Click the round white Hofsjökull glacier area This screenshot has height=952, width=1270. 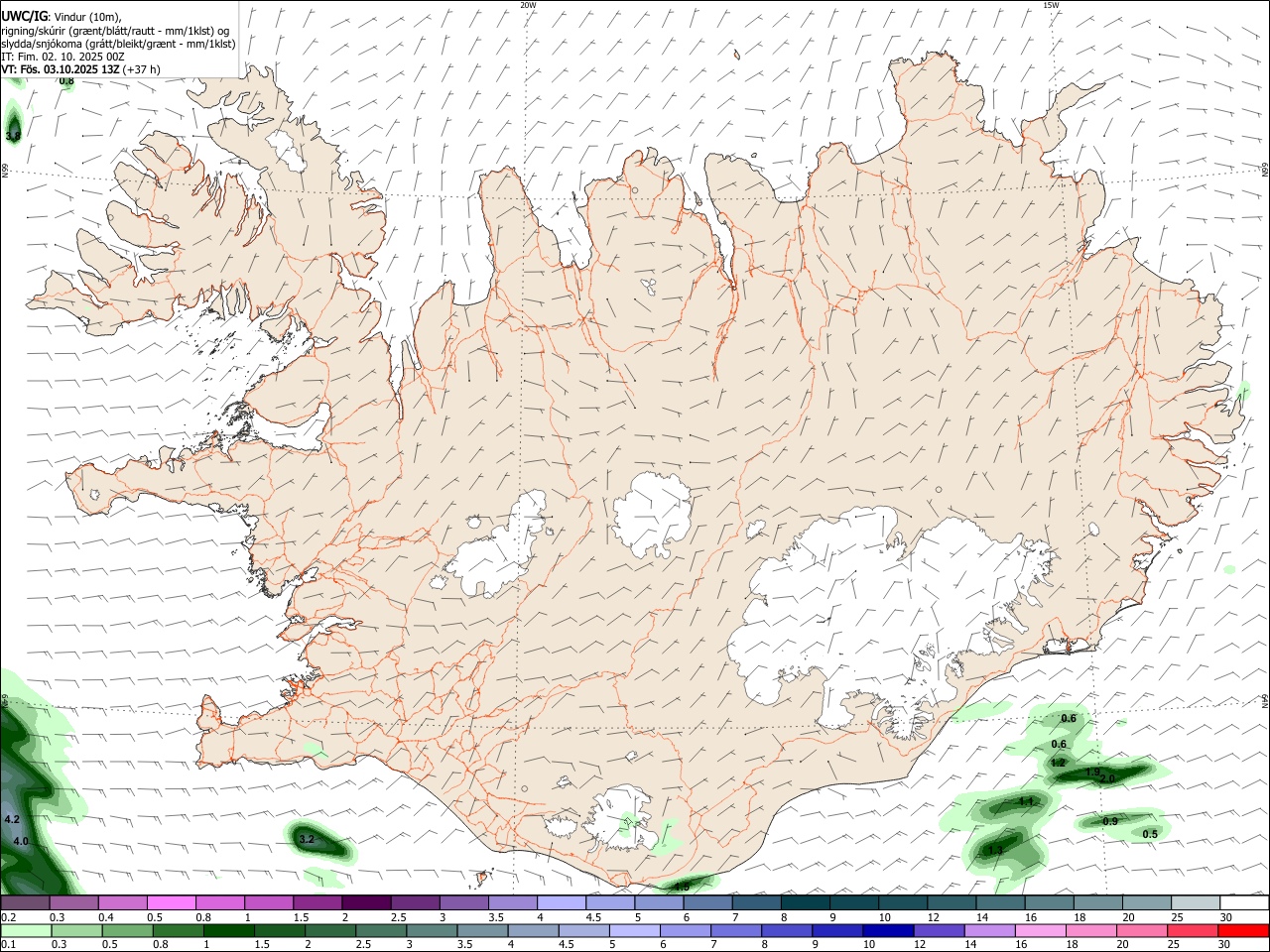[x=652, y=514]
